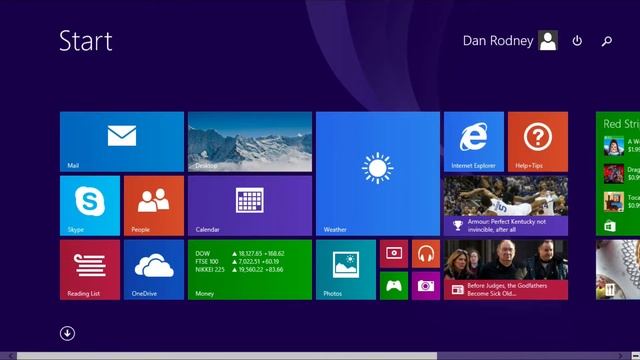Open the Reading List tile
This screenshot has height=360, width=640.
(x=90, y=270)
